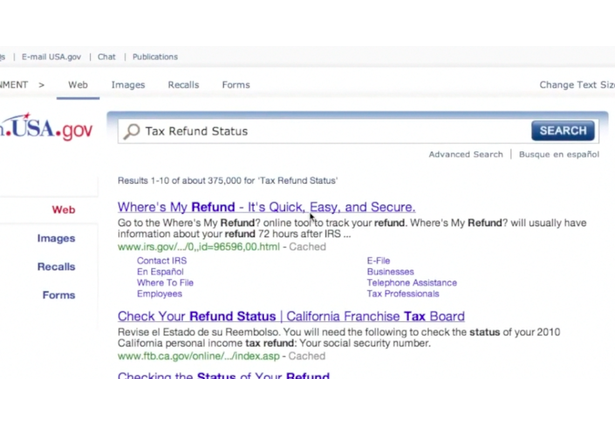Image resolution: width=615 pixels, height=424 pixels.
Task: Click the www.ftb.ca.gov result URL
Action: [198, 356]
